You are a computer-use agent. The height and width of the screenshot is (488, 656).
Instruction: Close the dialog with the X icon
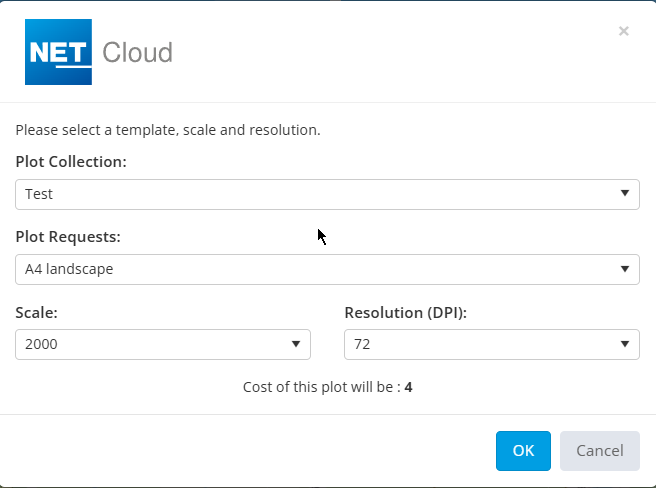coord(624,31)
